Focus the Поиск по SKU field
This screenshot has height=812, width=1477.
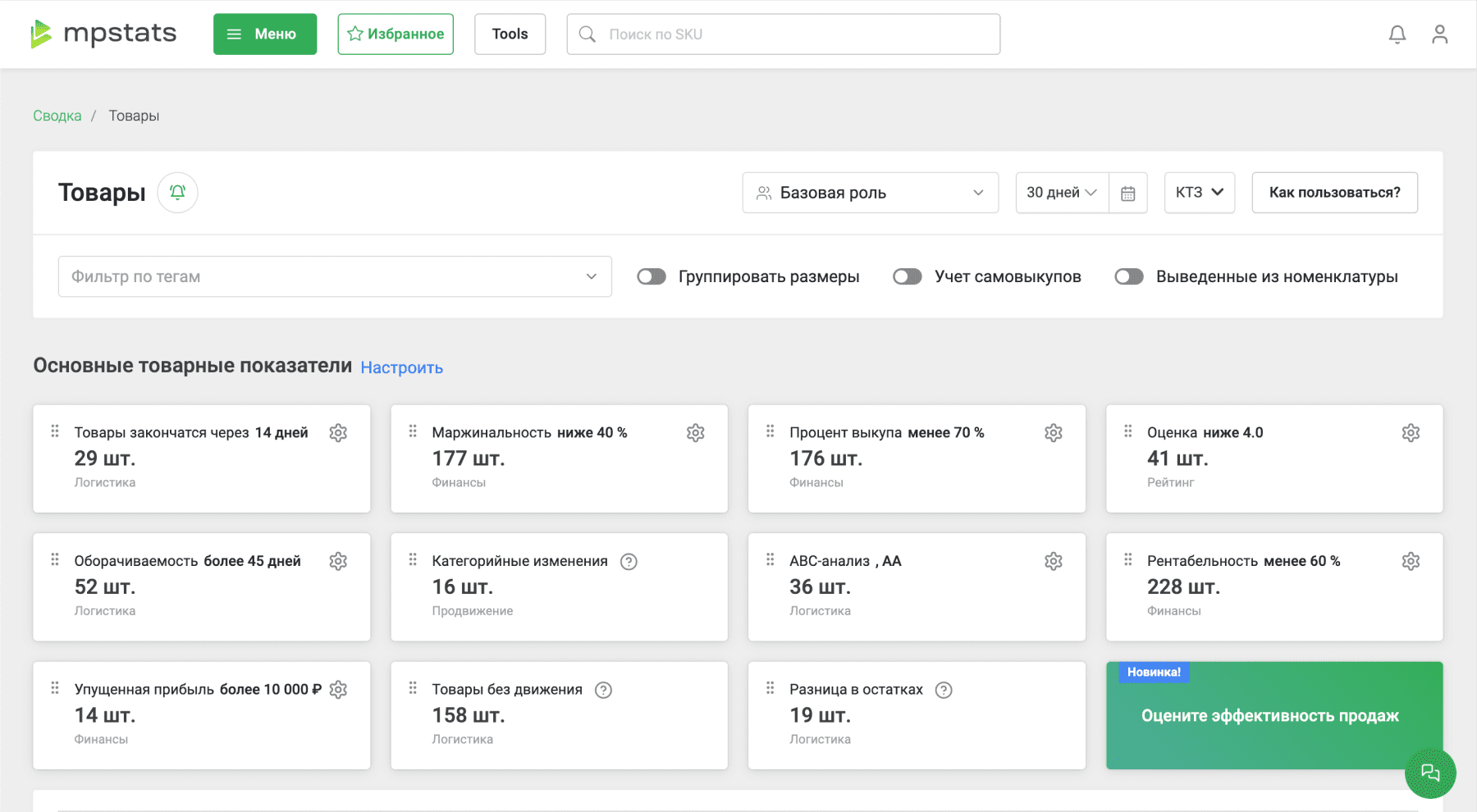pyautogui.click(x=784, y=34)
